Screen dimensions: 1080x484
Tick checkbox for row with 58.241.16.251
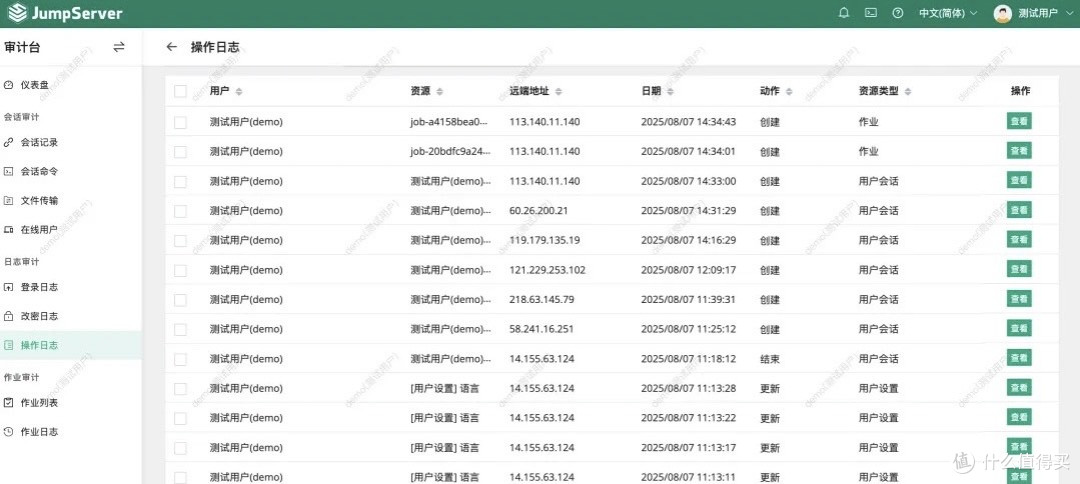(180, 329)
